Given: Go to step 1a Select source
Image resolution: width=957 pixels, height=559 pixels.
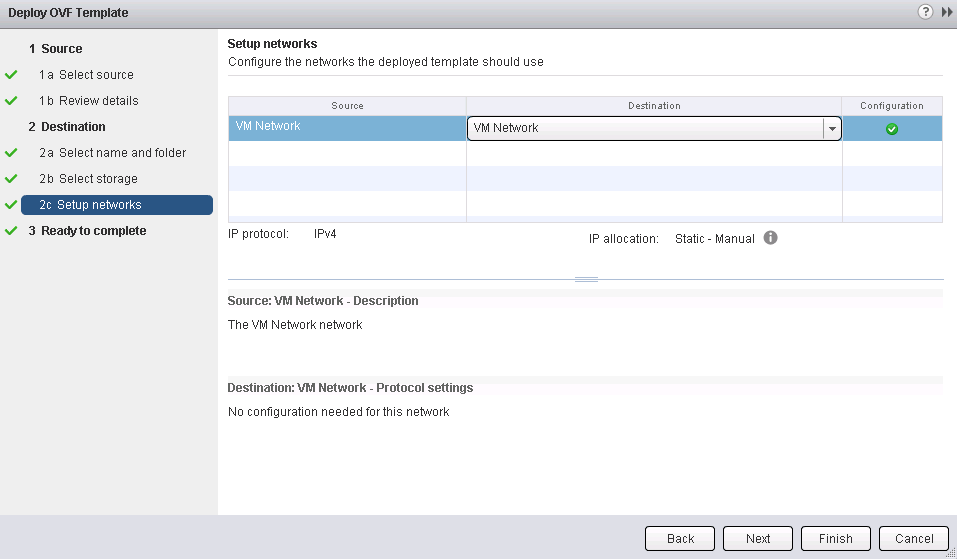Looking at the screenshot, I should [x=96, y=75].
